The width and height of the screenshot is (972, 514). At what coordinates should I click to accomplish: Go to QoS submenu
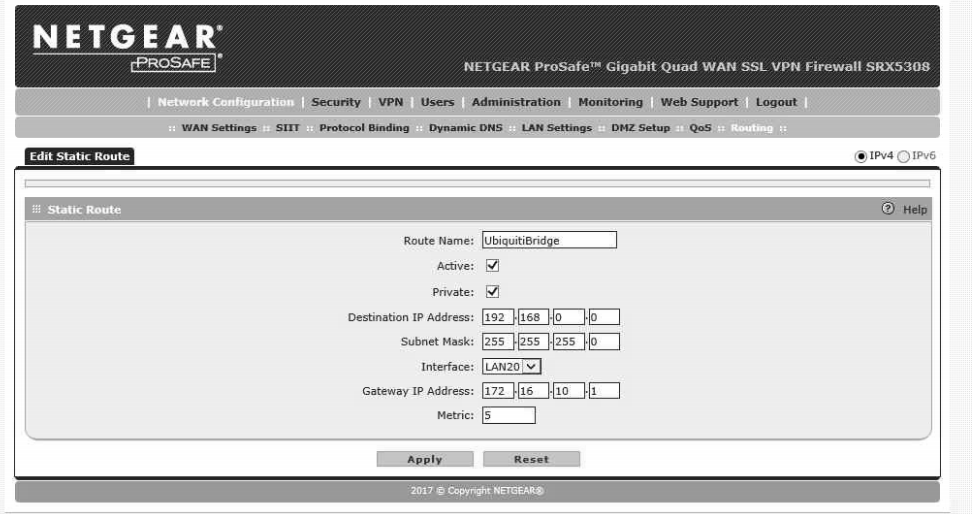(700, 128)
